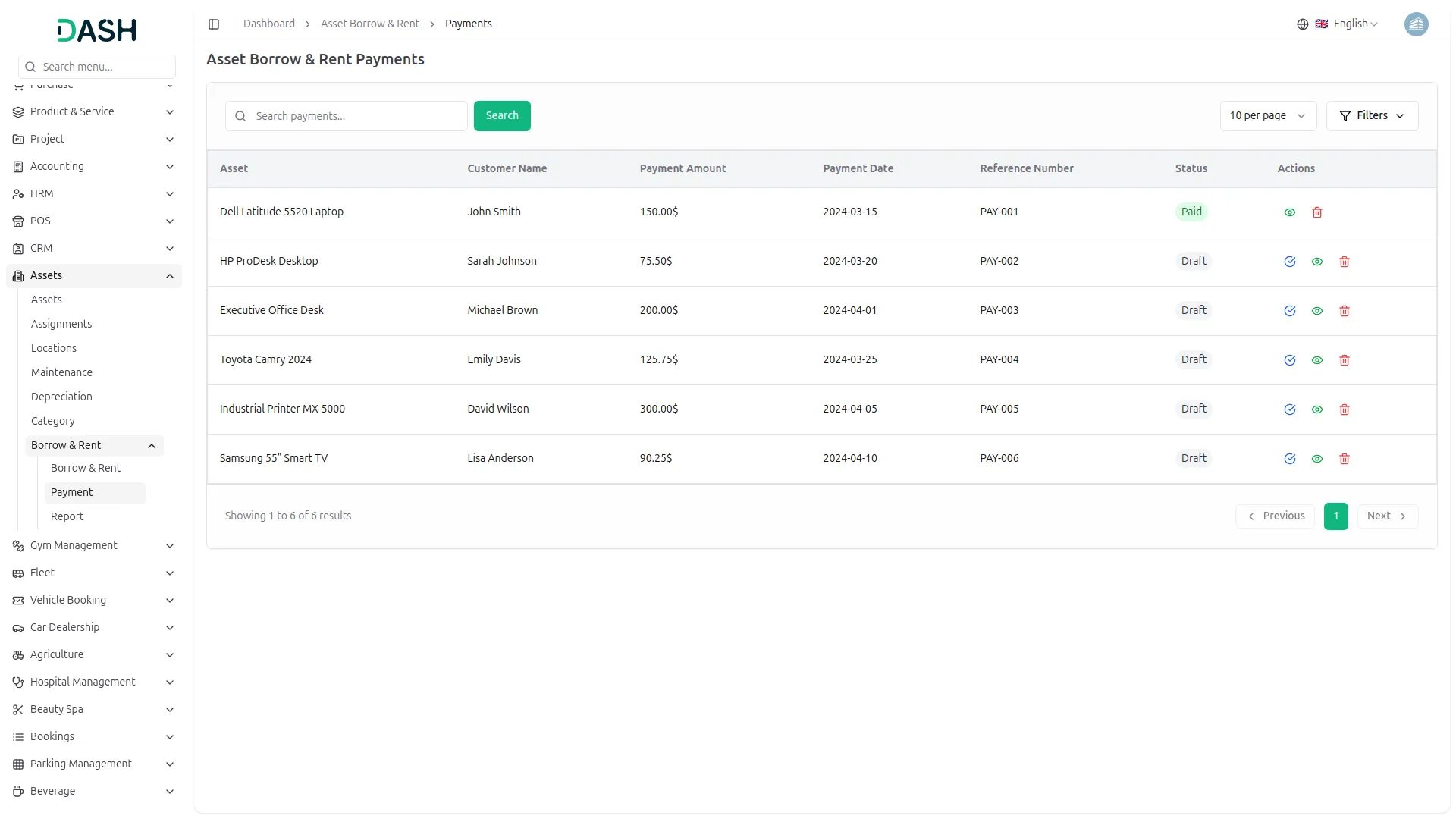Collapse the Assets sidebar section
The height and width of the screenshot is (819, 1456).
click(94, 276)
